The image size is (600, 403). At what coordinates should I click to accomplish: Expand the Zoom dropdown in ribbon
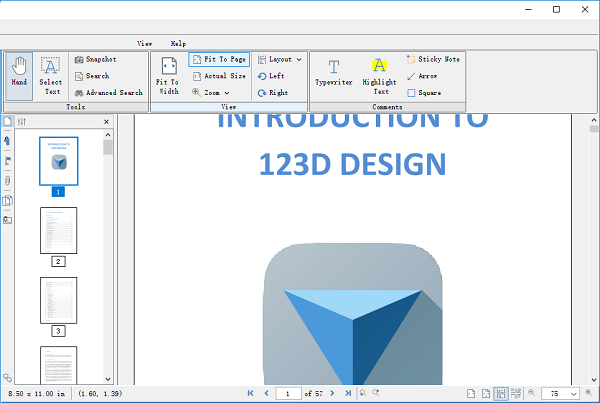coord(211,93)
